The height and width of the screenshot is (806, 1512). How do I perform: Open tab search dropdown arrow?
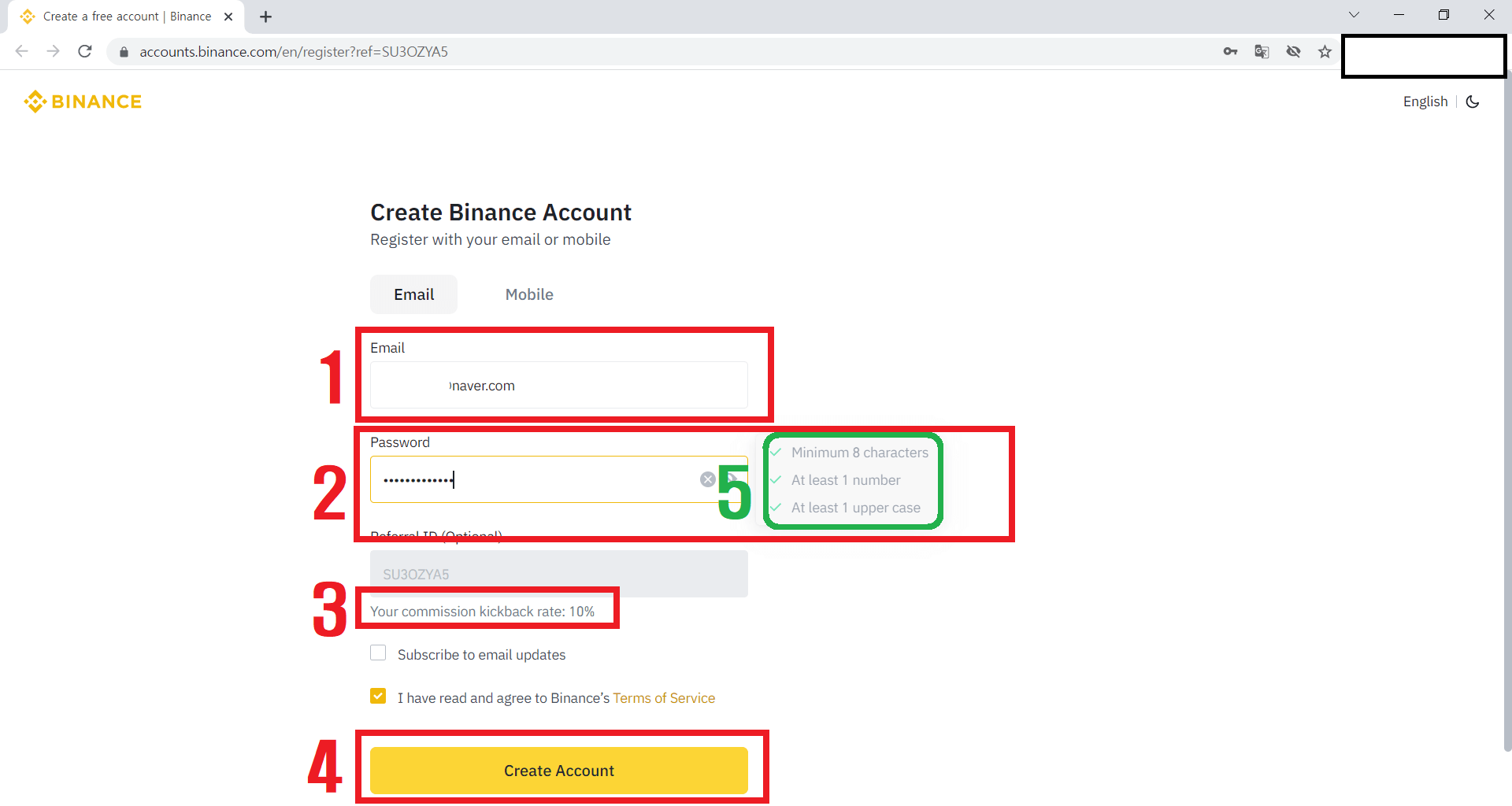1354,15
